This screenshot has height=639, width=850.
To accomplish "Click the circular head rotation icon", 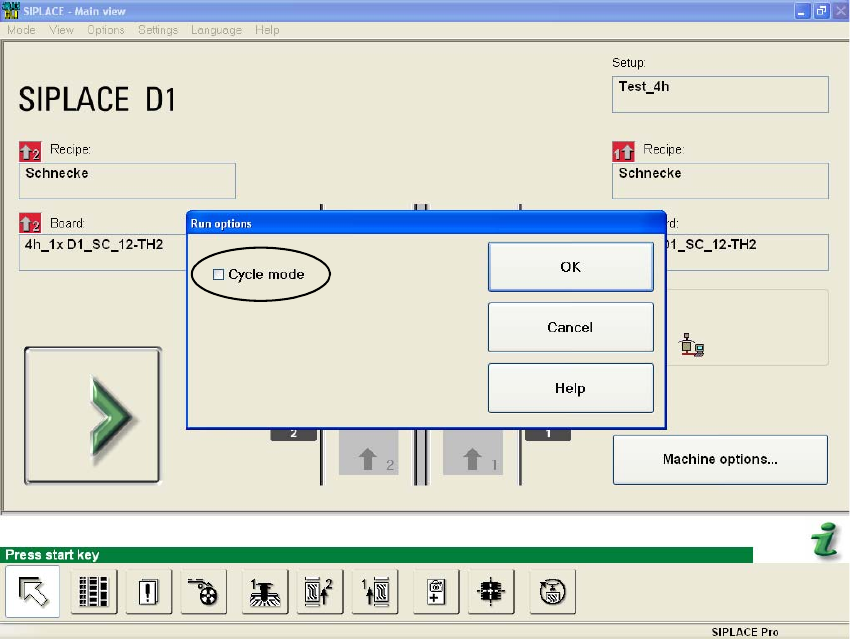I will pyautogui.click(x=552, y=591).
